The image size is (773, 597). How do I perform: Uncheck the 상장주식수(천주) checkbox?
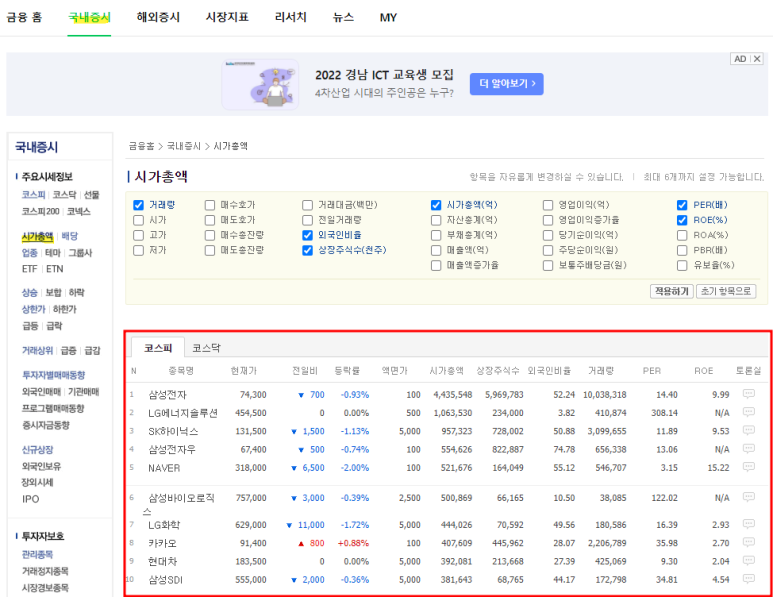308,250
